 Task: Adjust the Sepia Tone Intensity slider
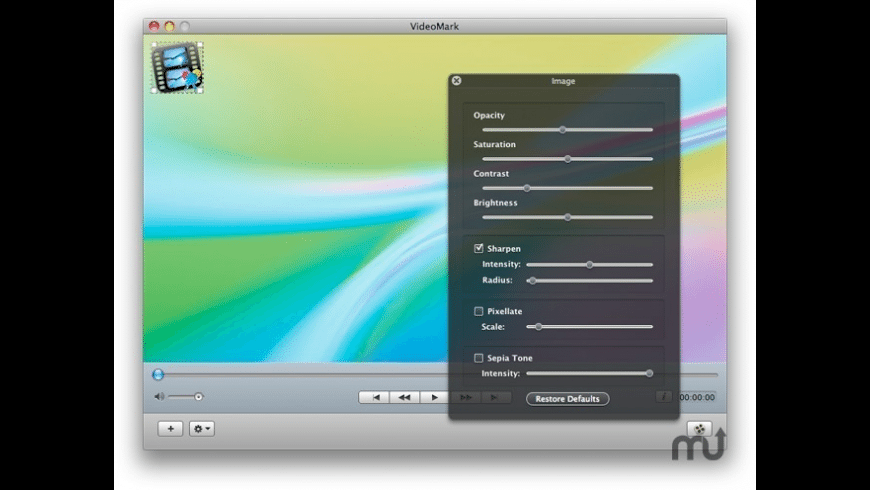point(590,373)
